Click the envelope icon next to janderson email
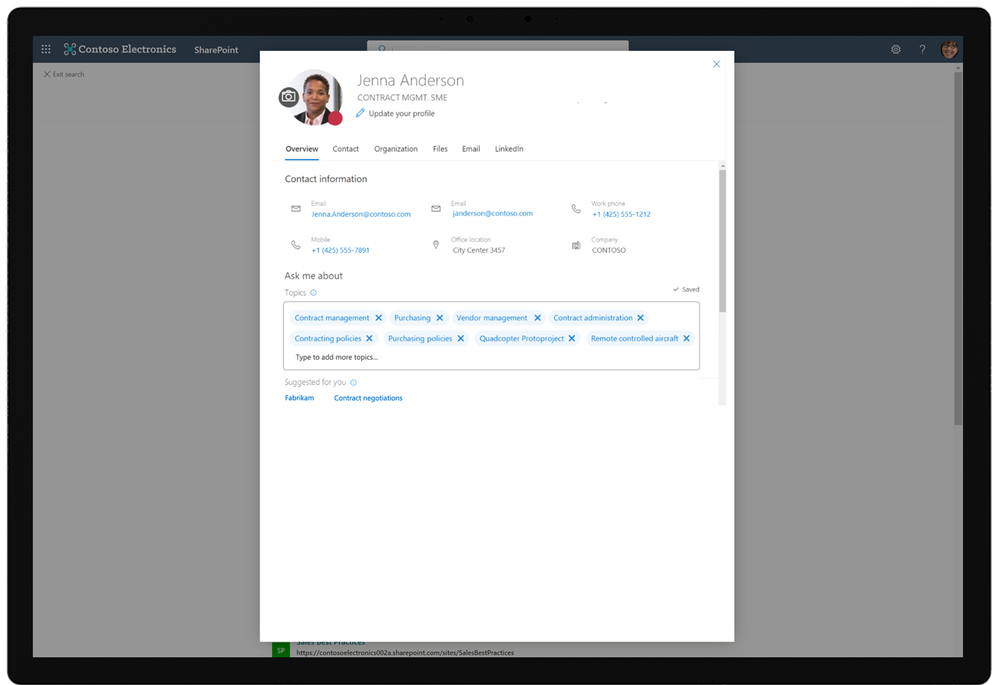The image size is (999, 685). point(436,208)
